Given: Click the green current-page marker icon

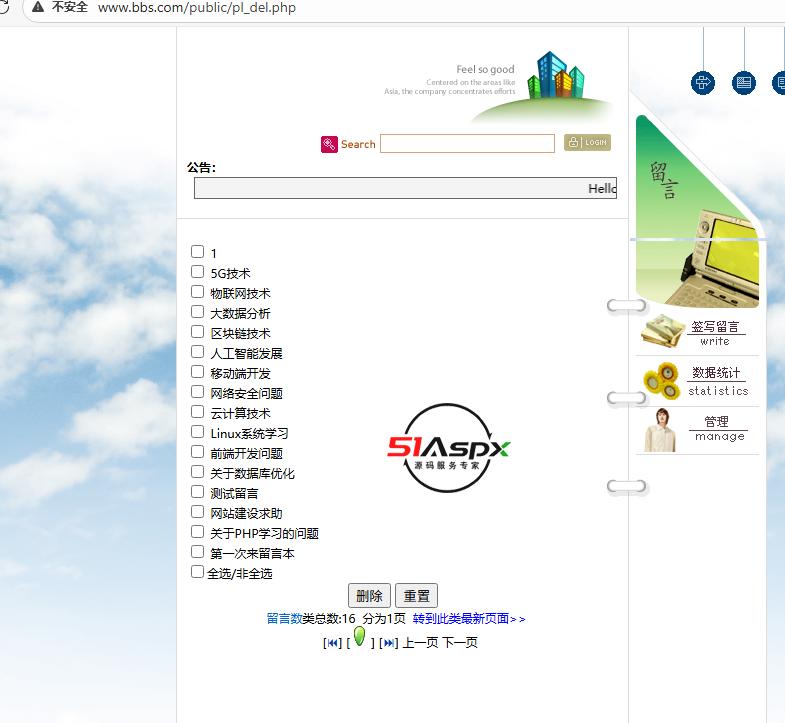Looking at the screenshot, I should pyautogui.click(x=359, y=636).
